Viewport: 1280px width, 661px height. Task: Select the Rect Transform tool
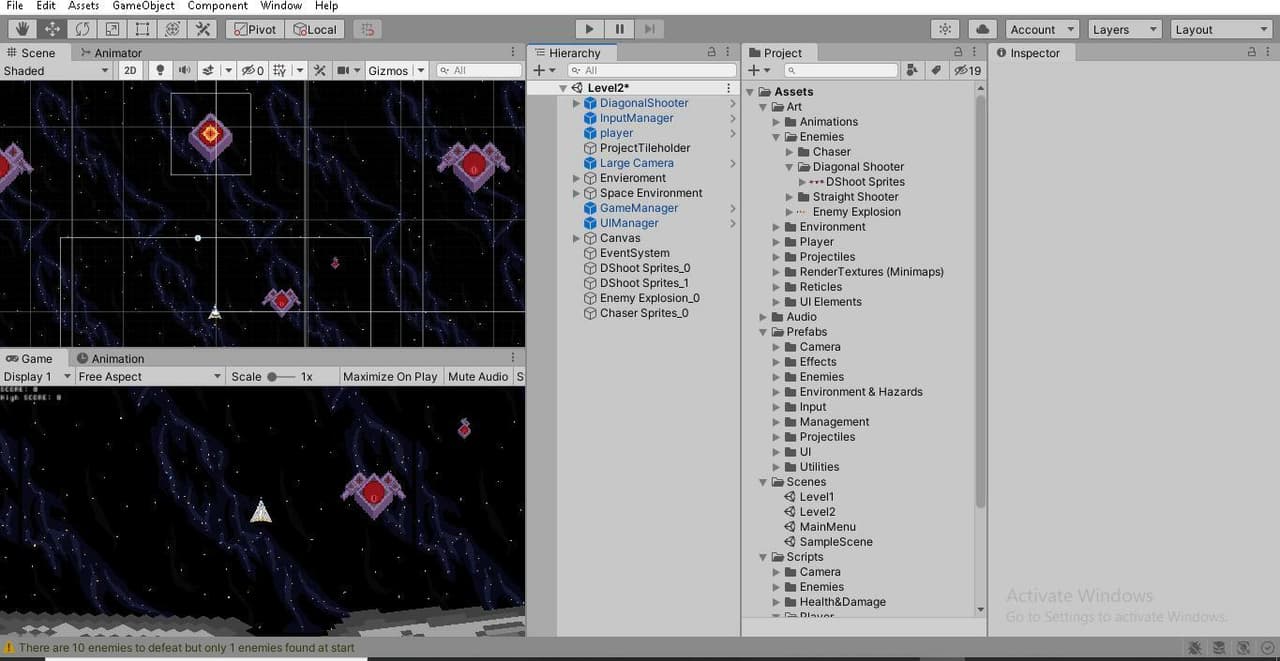143,29
